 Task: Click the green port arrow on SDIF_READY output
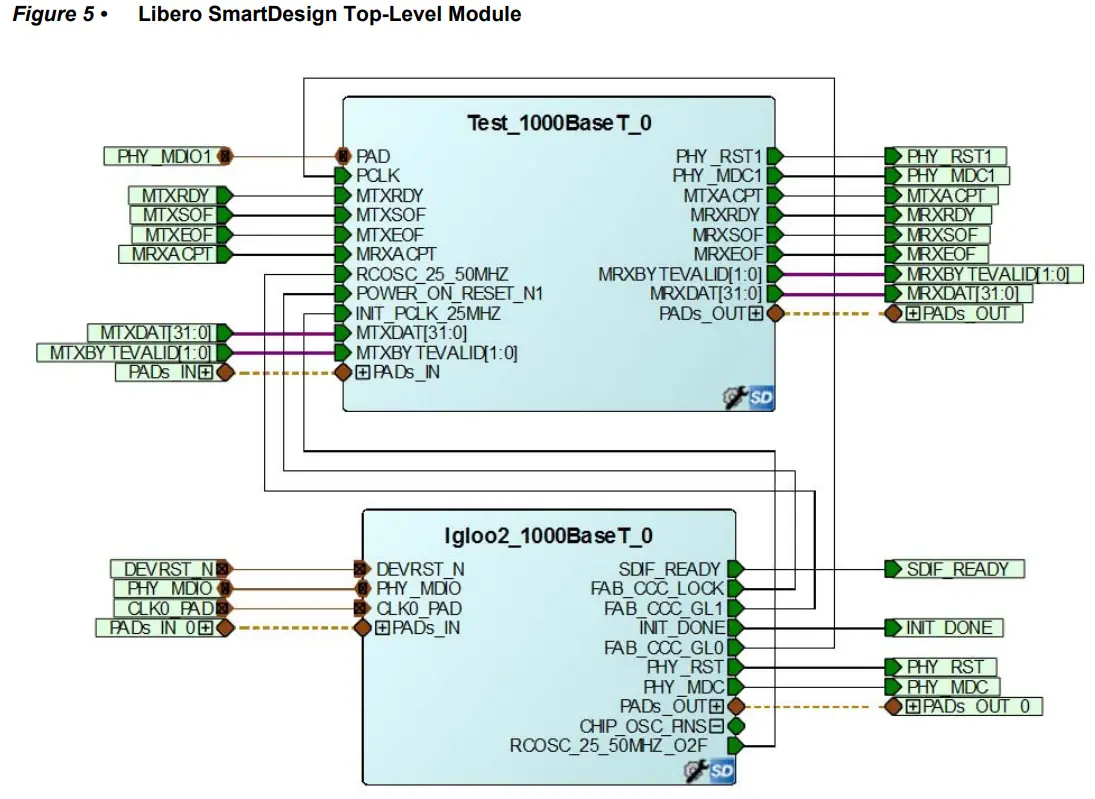click(x=735, y=568)
